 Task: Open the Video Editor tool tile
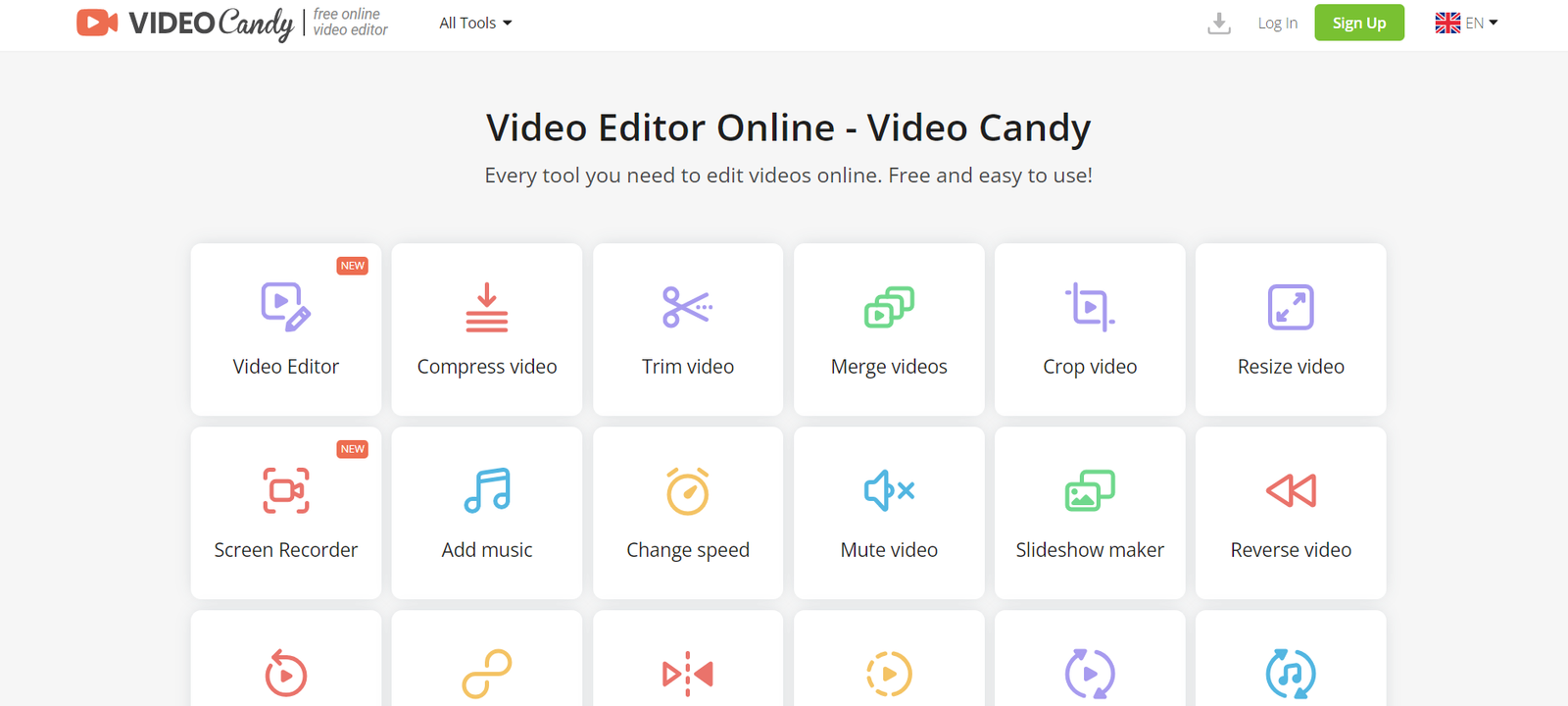pyautogui.click(x=285, y=329)
